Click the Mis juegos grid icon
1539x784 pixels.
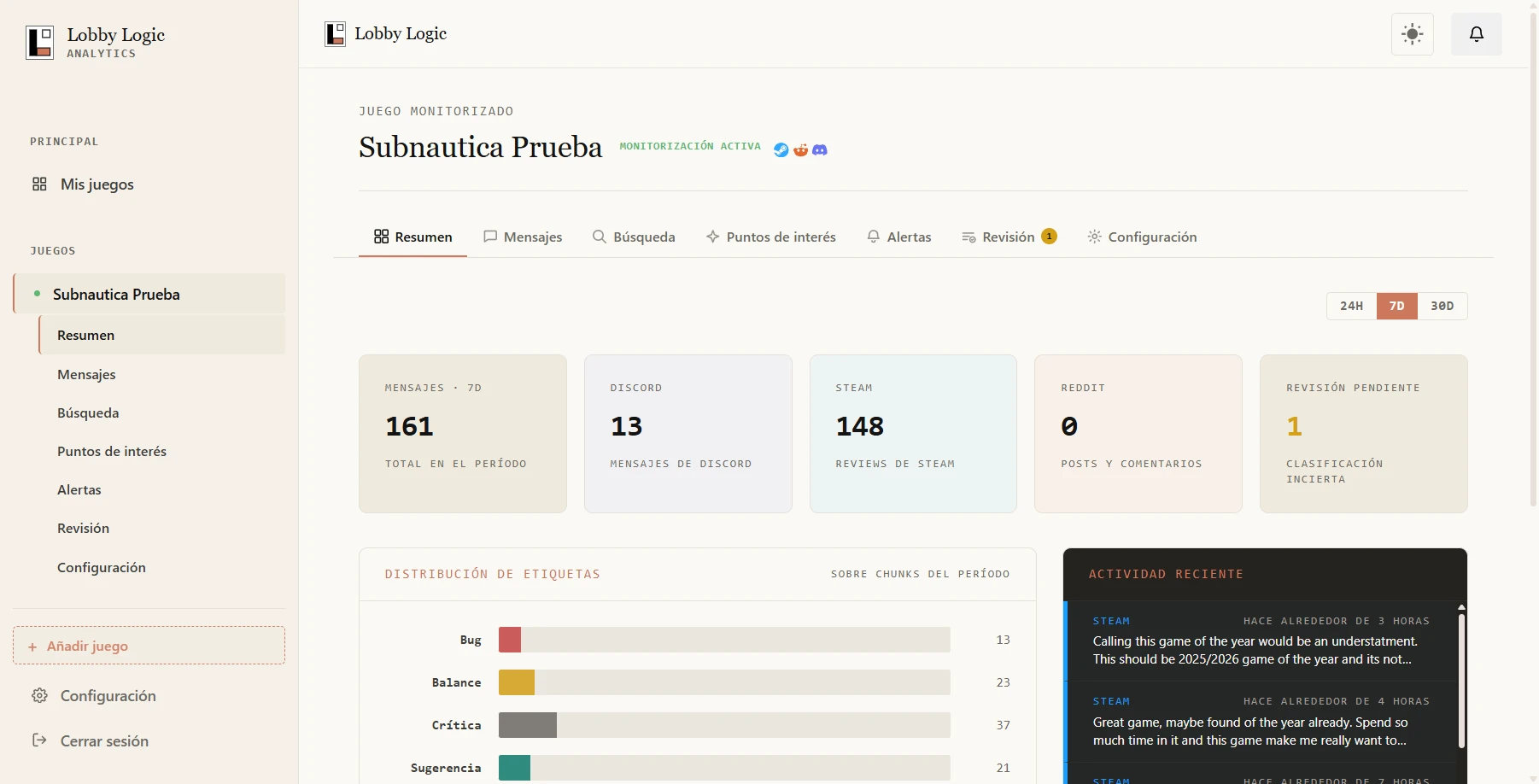click(39, 184)
